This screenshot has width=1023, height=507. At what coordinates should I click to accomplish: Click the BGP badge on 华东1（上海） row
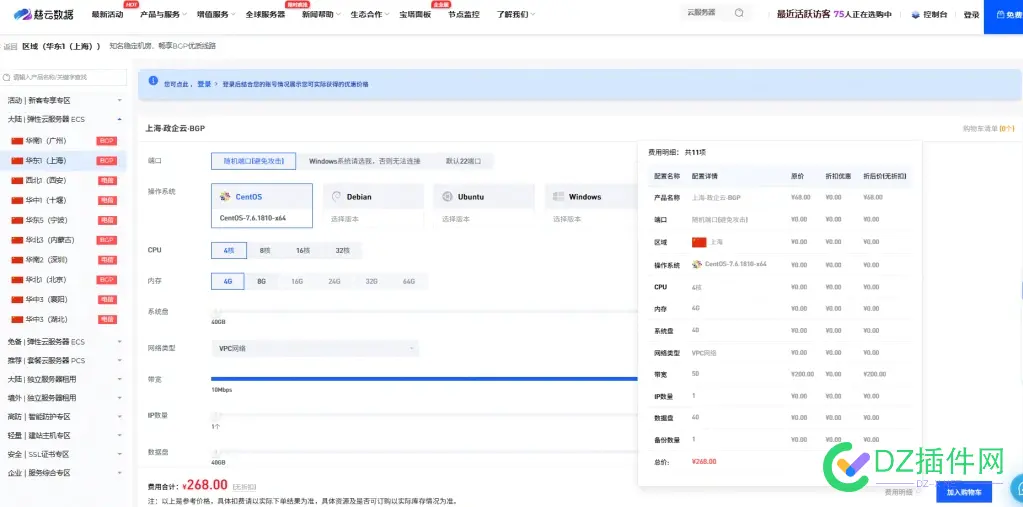click(106, 161)
